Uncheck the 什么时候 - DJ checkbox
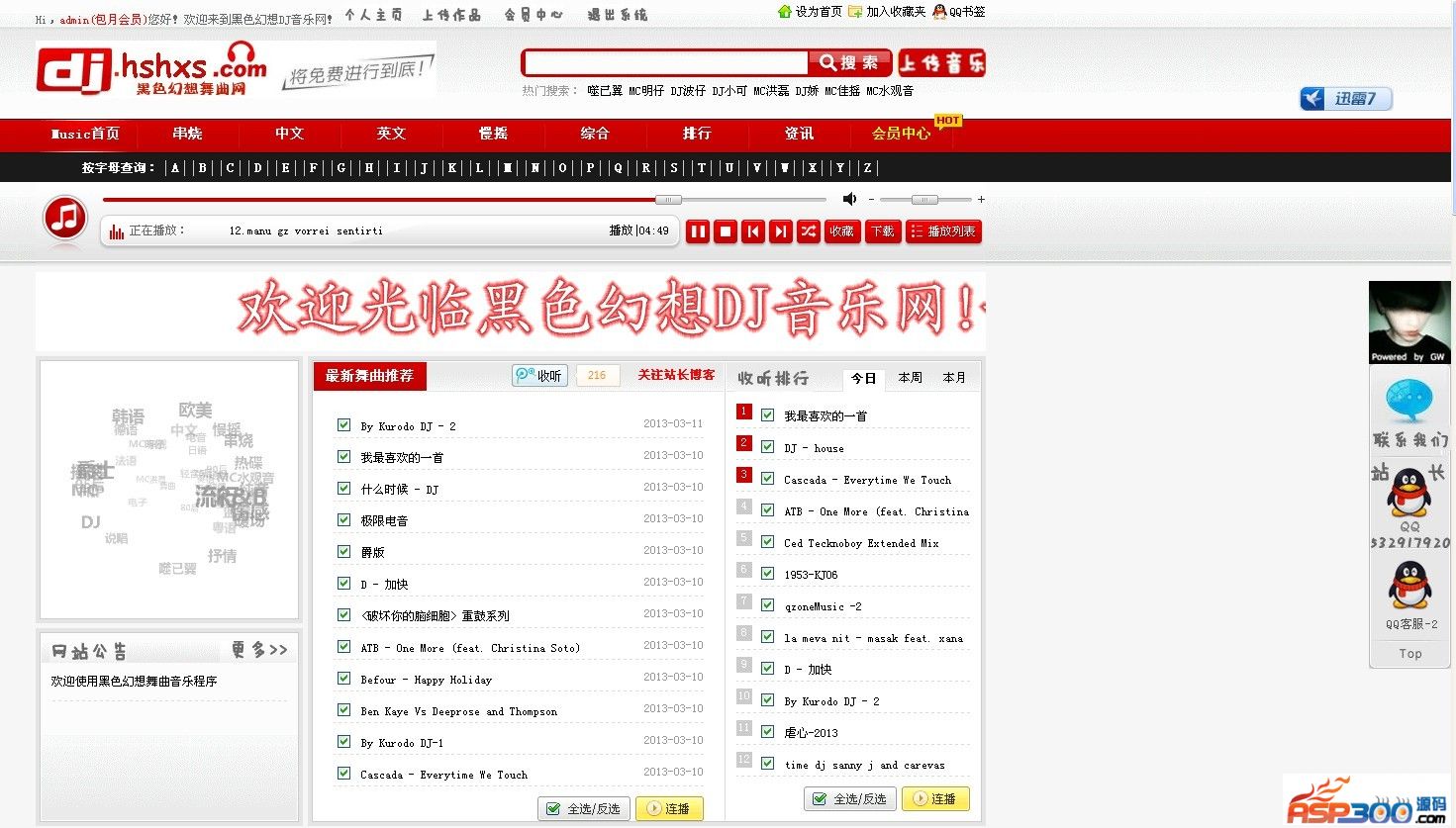Image resolution: width=1456 pixels, height=828 pixels. point(343,488)
